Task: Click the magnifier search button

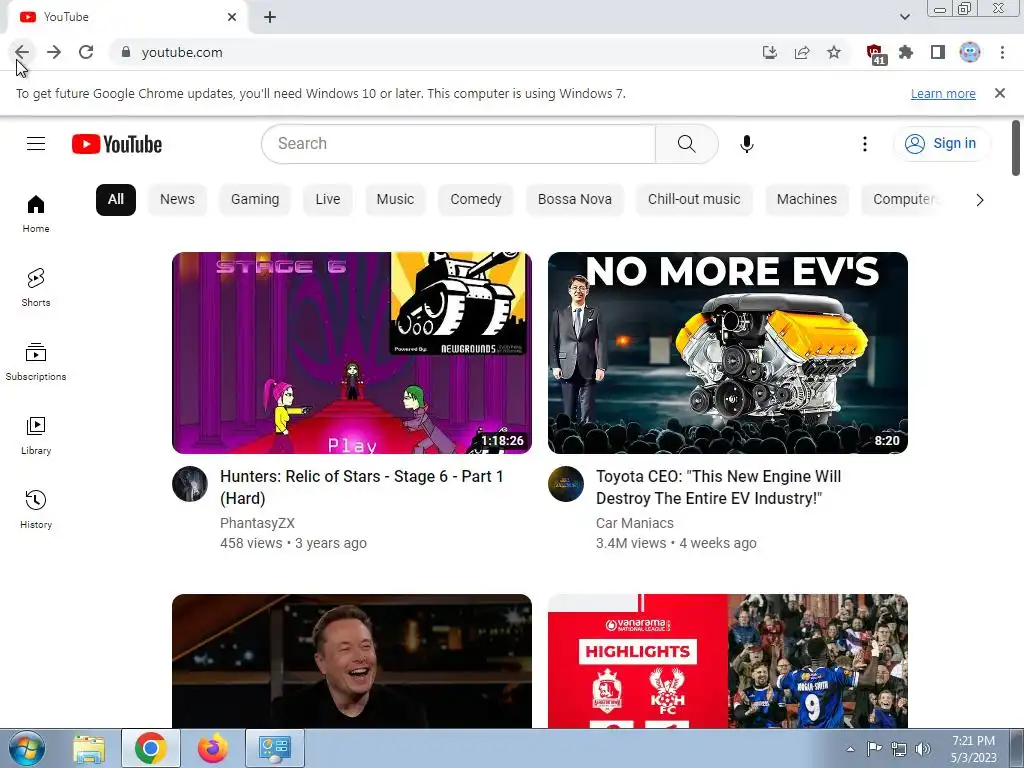Action: pos(686,144)
